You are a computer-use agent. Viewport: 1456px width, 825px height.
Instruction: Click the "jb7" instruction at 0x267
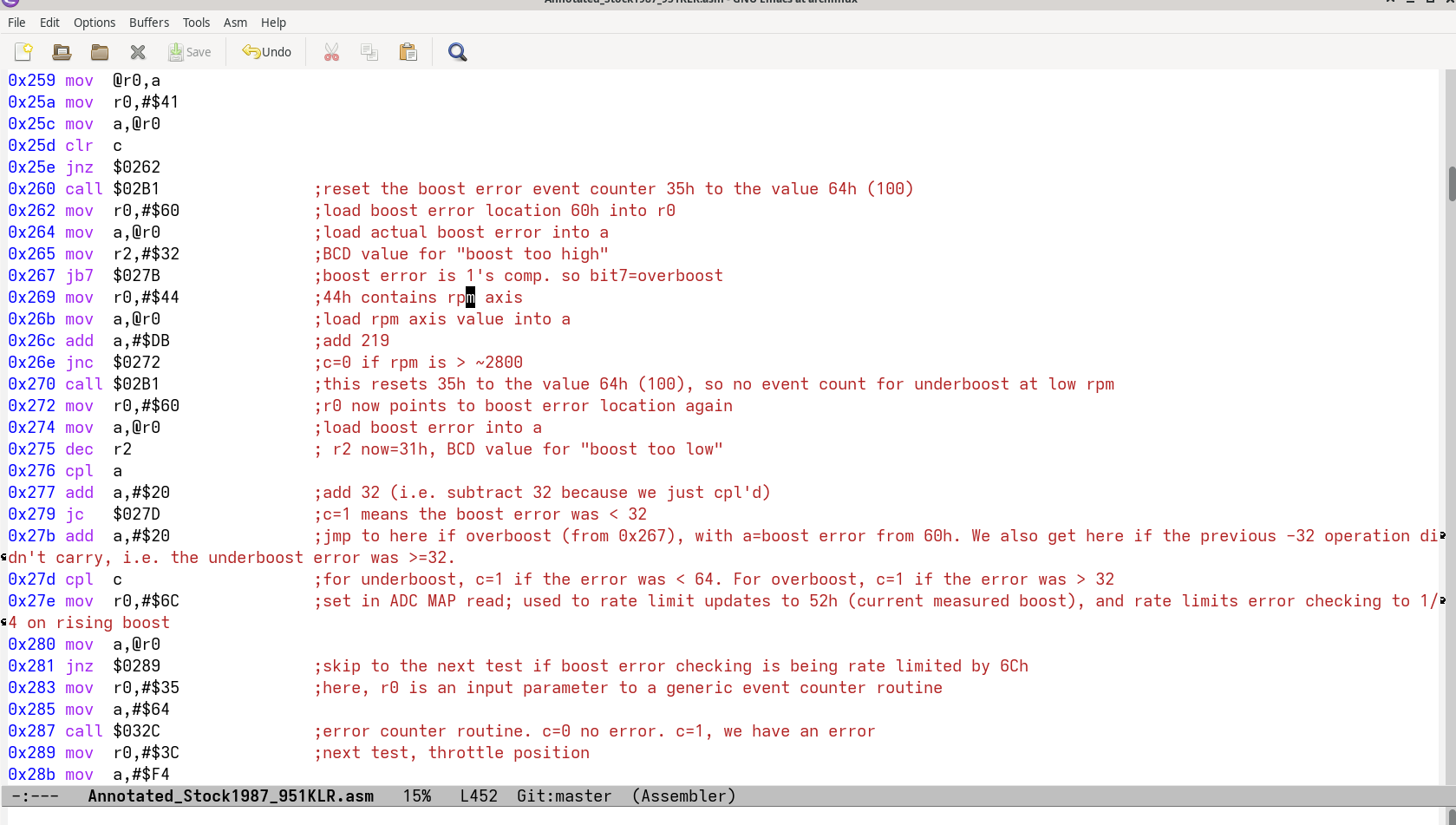point(79,276)
